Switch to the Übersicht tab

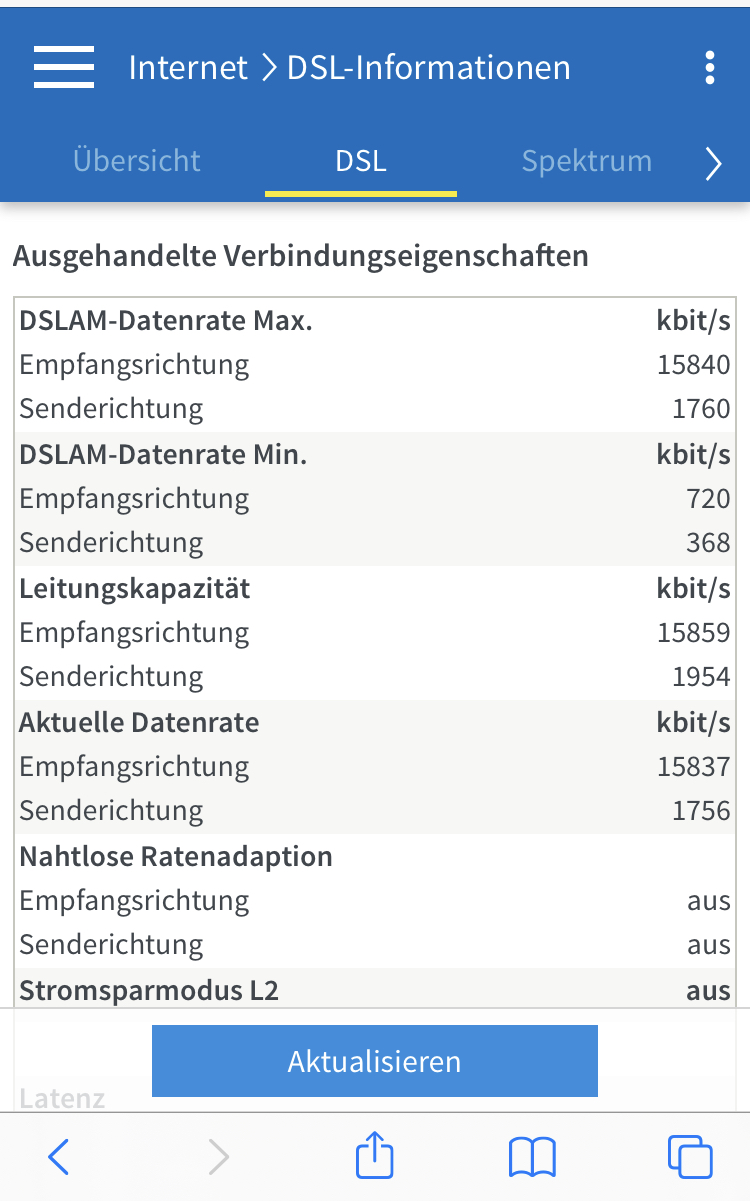137,161
